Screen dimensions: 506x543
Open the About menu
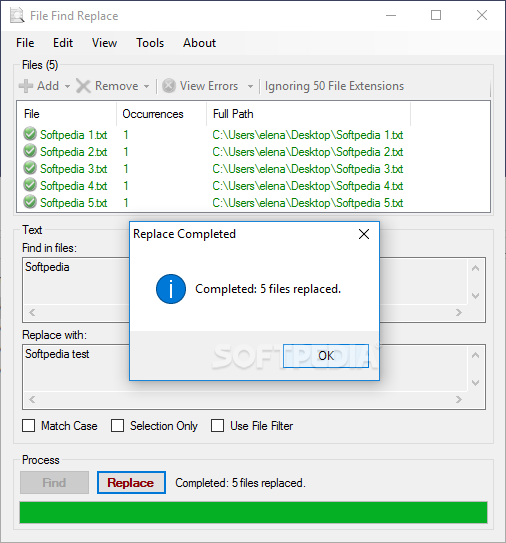tap(199, 43)
